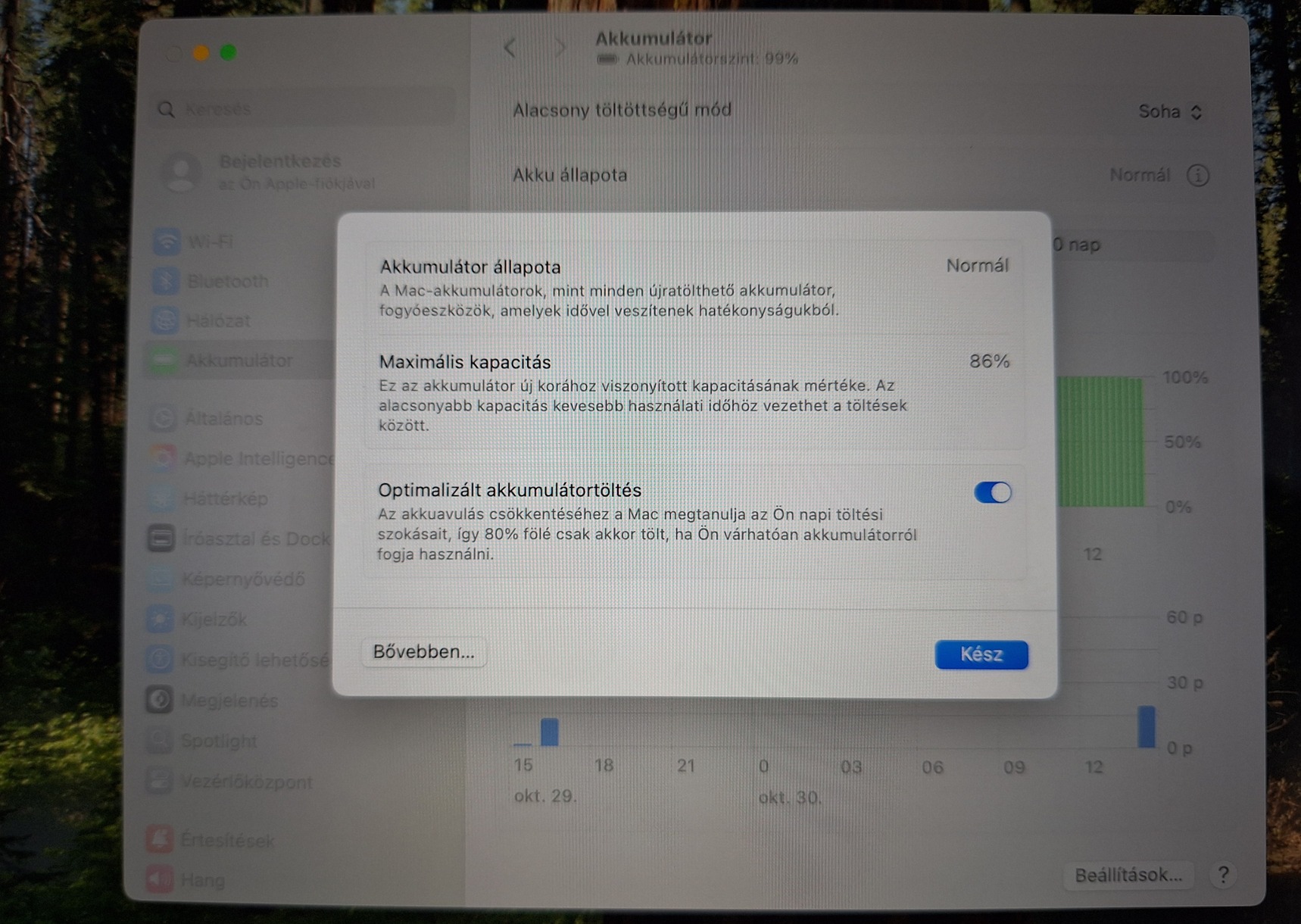Screen dimensions: 1301x924
Task: Click the Wi-Fi sidebar icon
Action: tap(167, 242)
